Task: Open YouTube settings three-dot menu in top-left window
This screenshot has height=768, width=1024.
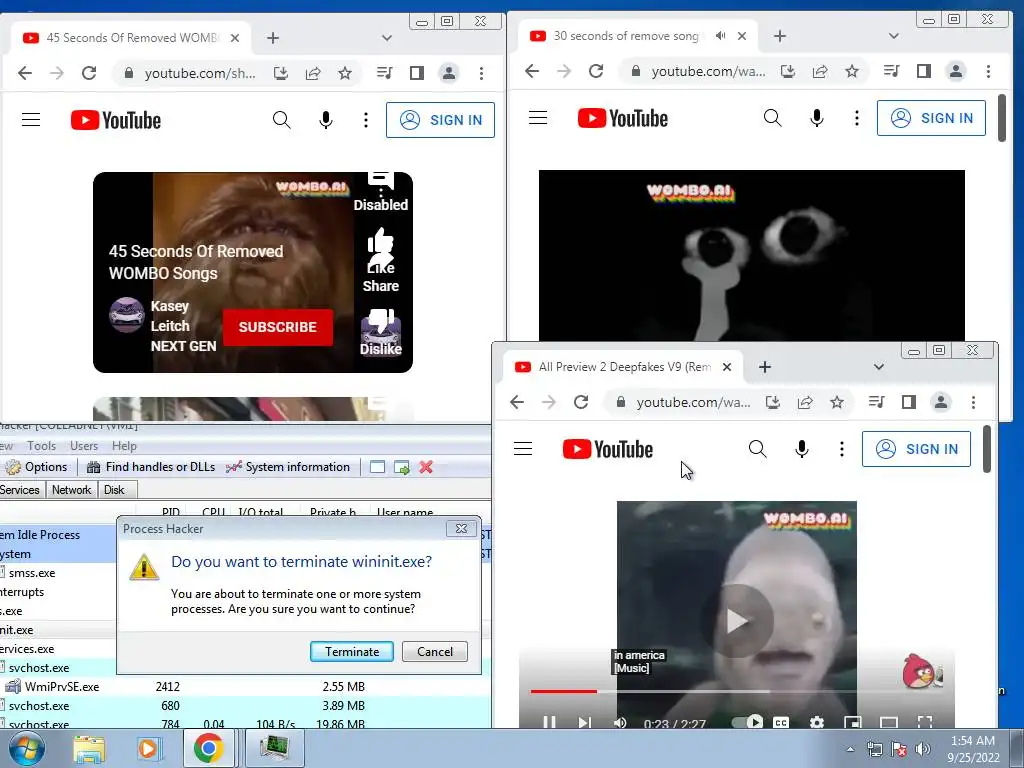Action: tap(366, 120)
